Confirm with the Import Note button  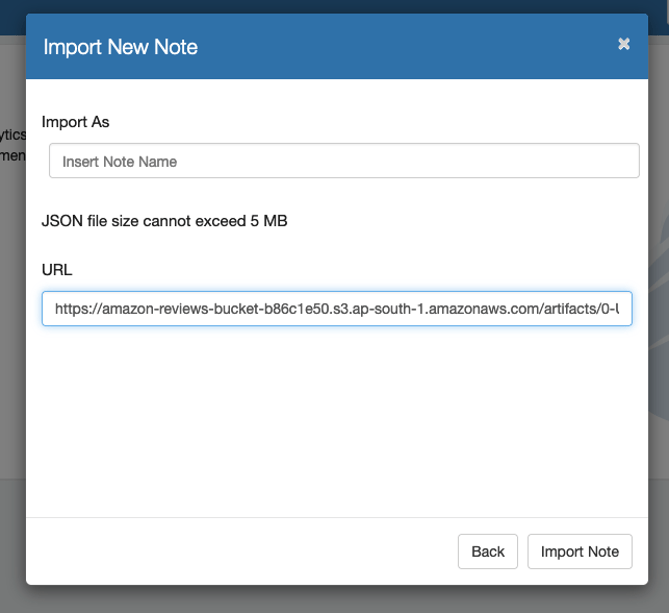coord(579,552)
